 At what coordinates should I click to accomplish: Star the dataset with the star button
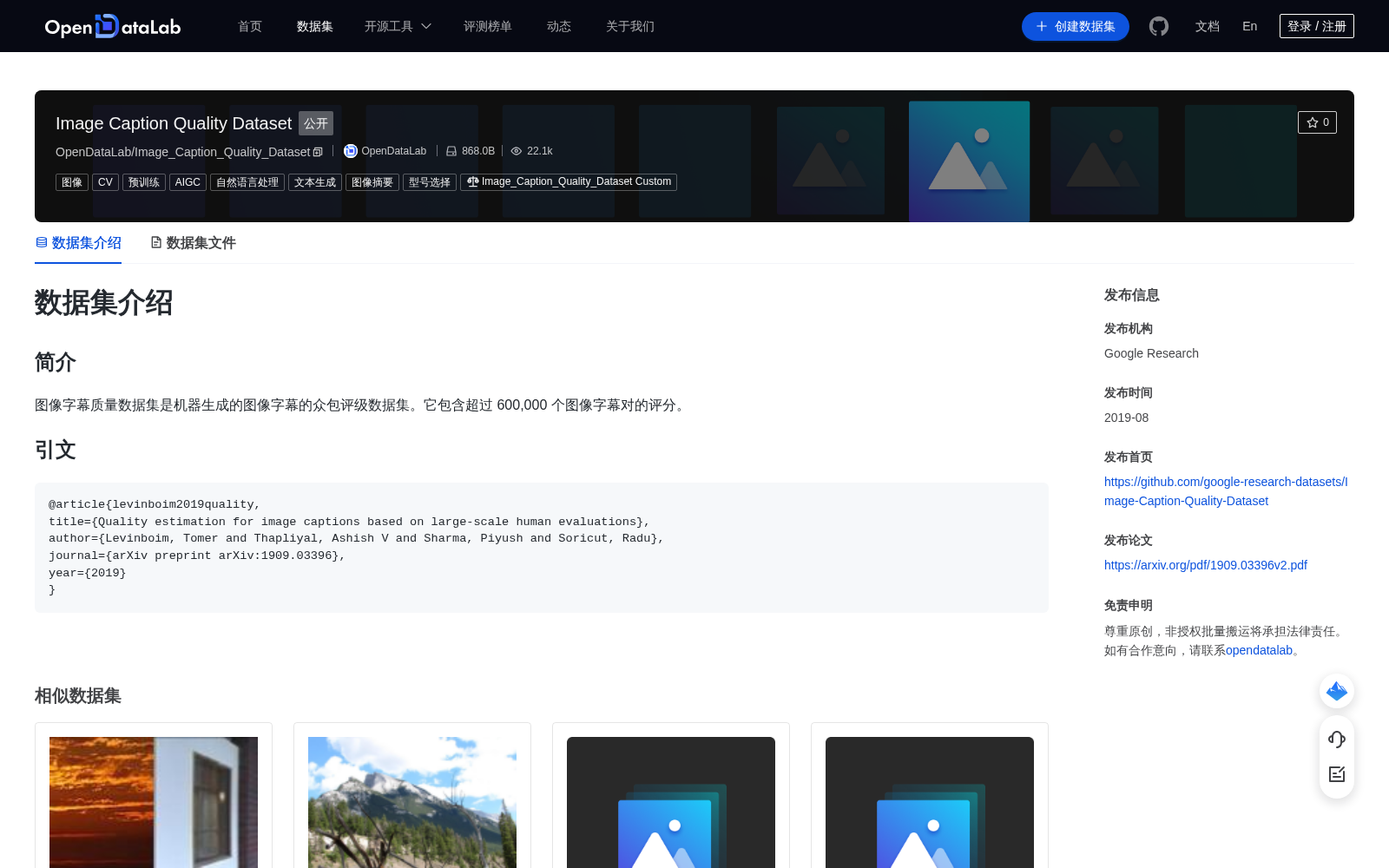click(1317, 122)
